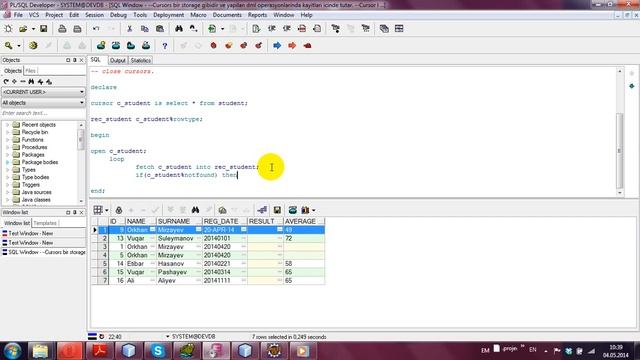Click the Tile windows icon in top toolbar
This screenshot has height=360, width=640.
pyautogui.click(x=399, y=29)
